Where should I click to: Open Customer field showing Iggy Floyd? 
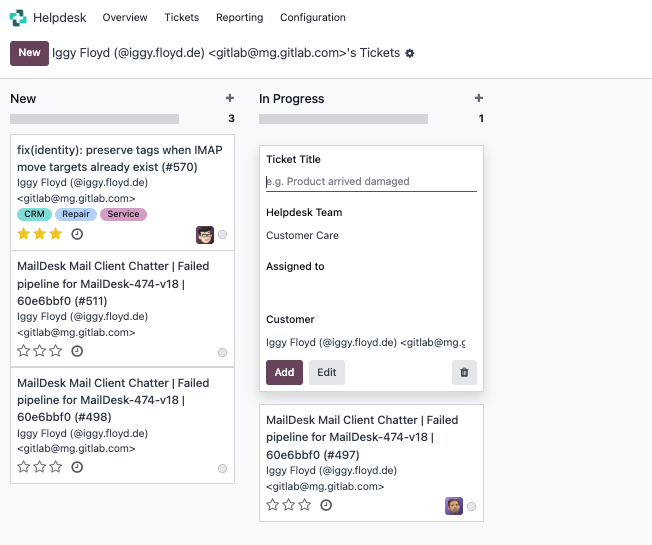(x=371, y=343)
